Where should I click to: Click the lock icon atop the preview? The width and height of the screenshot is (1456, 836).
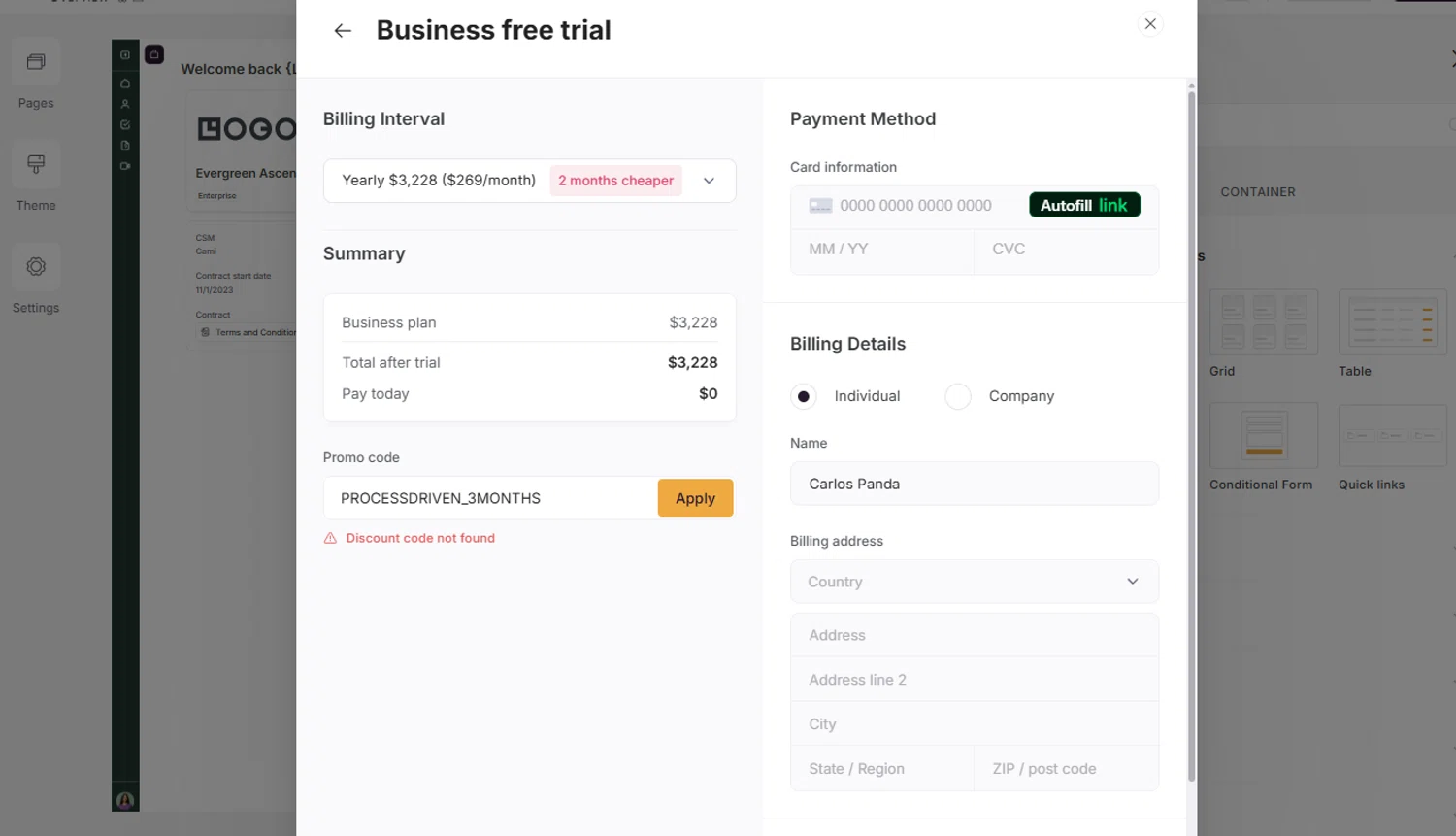154,54
